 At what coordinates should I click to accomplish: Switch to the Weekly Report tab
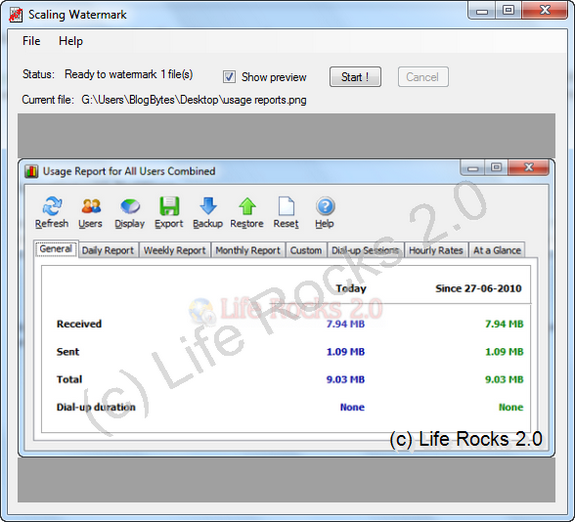click(175, 250)
